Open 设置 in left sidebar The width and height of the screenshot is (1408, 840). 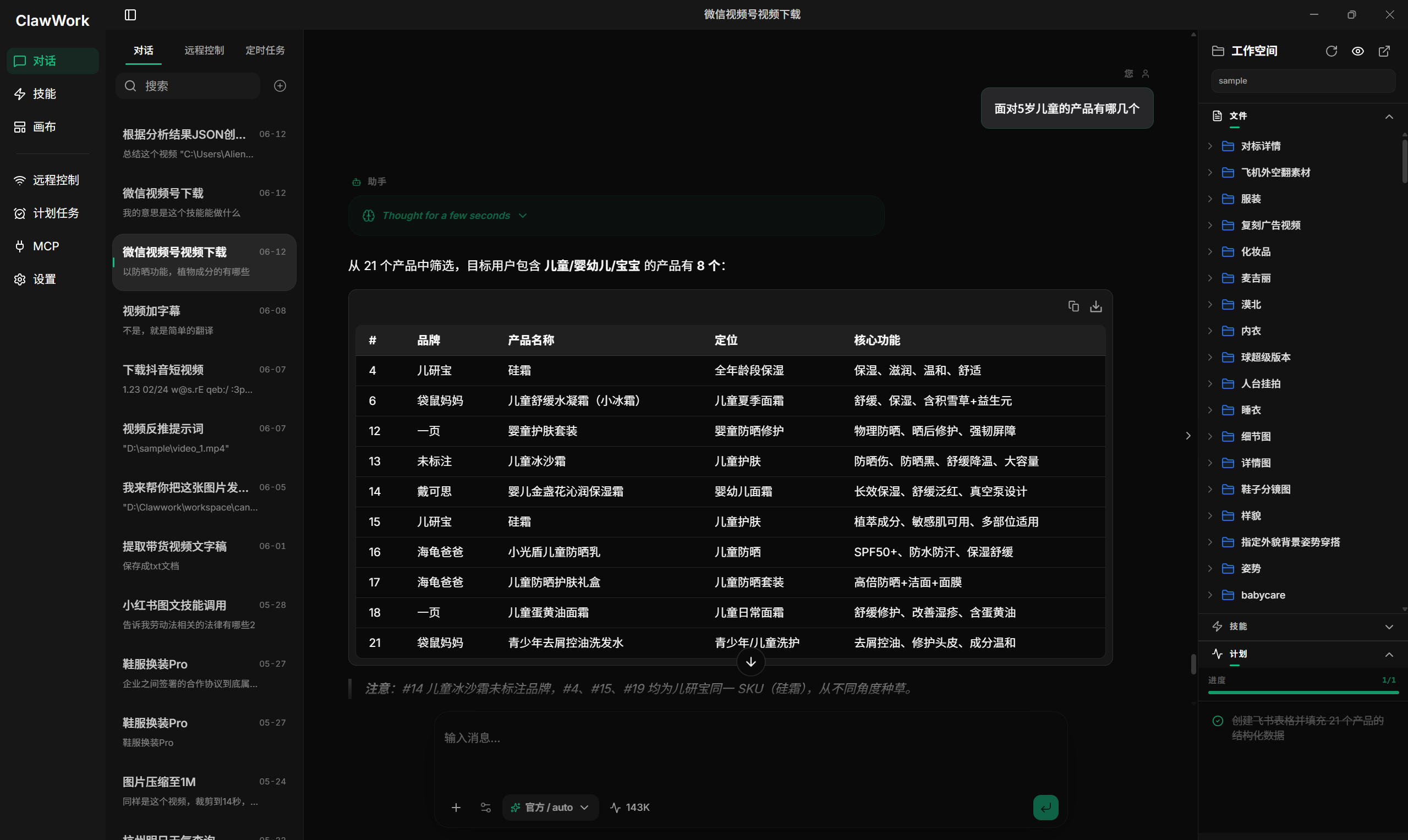[x=53, y=279]
